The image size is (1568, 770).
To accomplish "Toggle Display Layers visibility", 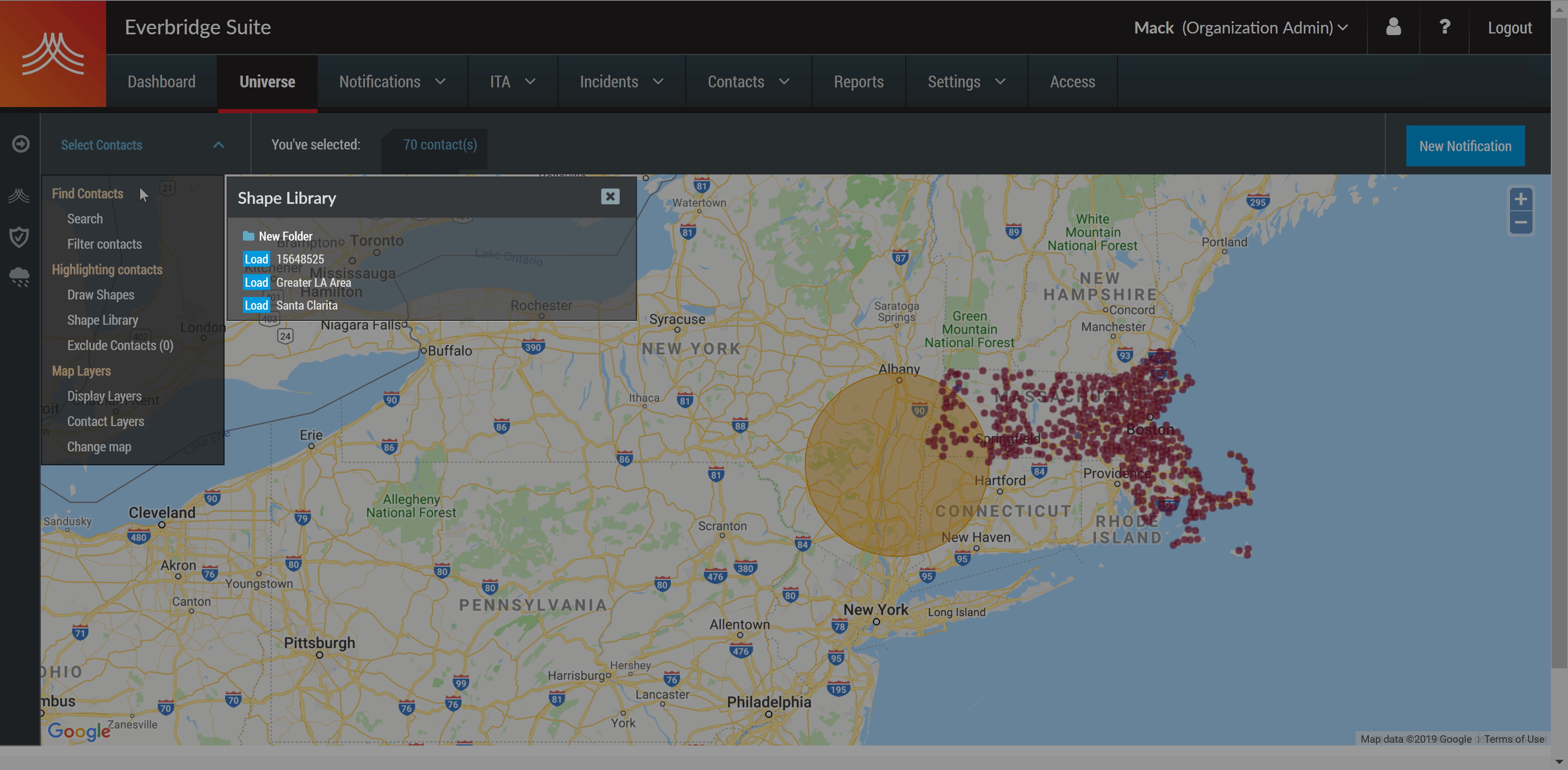I will click(x=103, y=396).
